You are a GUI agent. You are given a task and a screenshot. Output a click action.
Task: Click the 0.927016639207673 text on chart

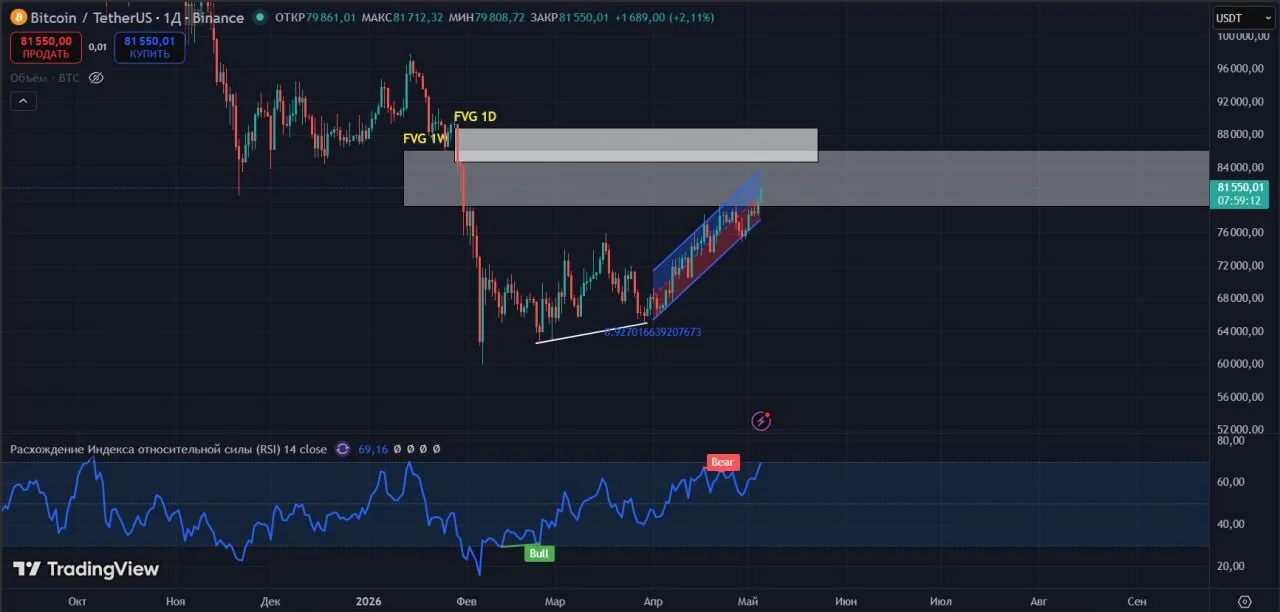[x=653, y=331]
